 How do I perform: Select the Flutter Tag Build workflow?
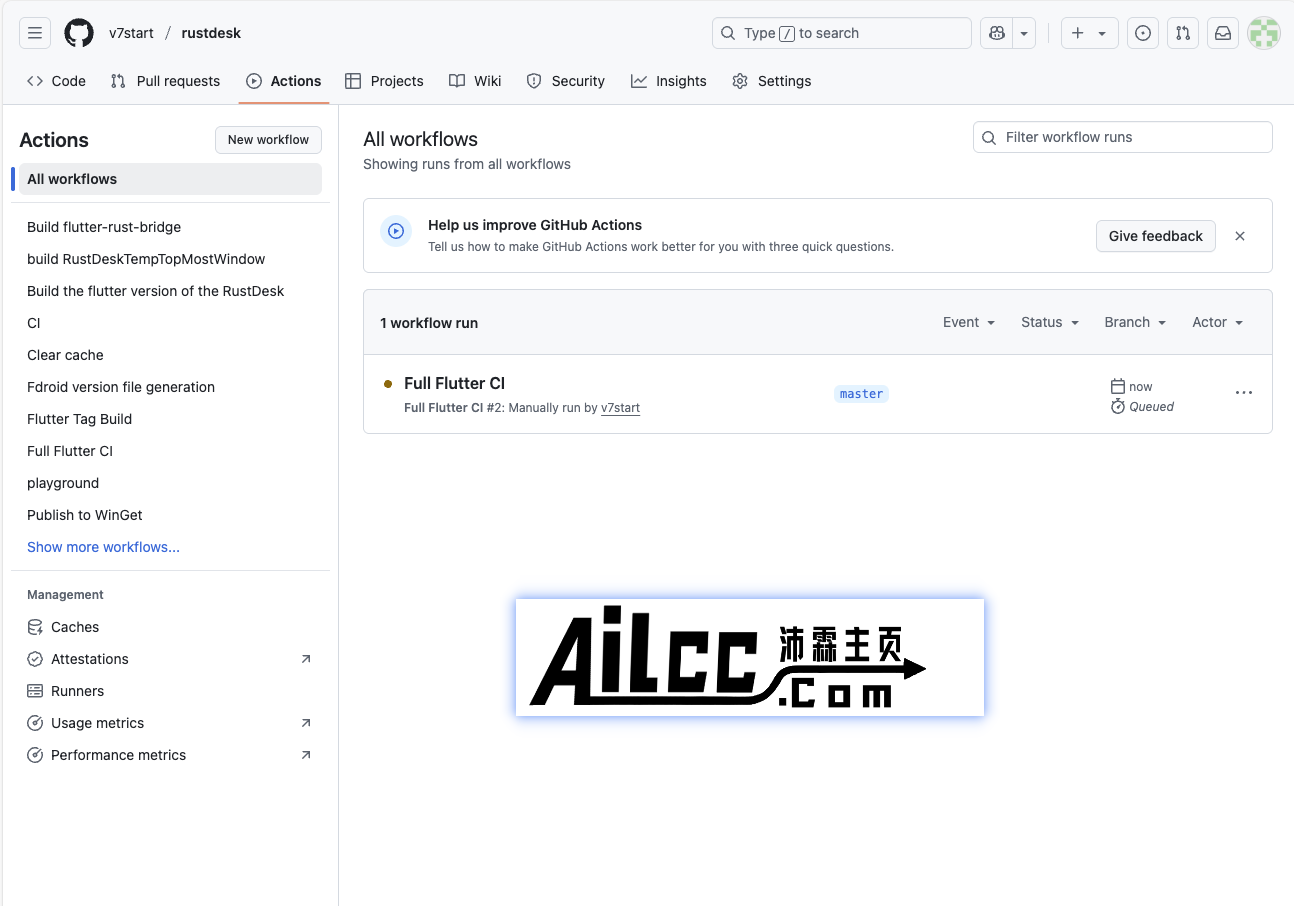tap(80, 419)
